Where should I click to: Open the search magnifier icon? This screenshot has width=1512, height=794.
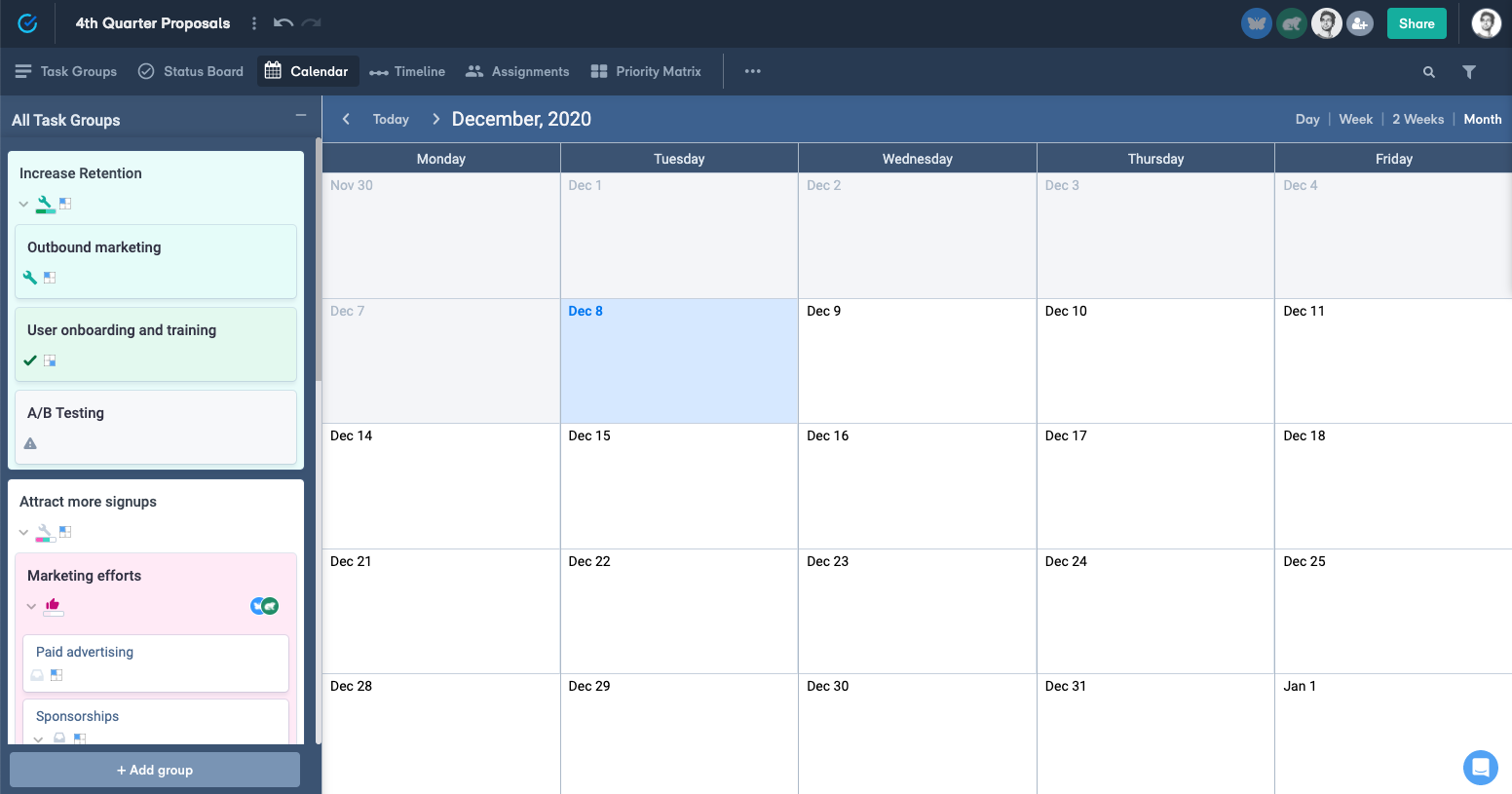[1428, 72]
